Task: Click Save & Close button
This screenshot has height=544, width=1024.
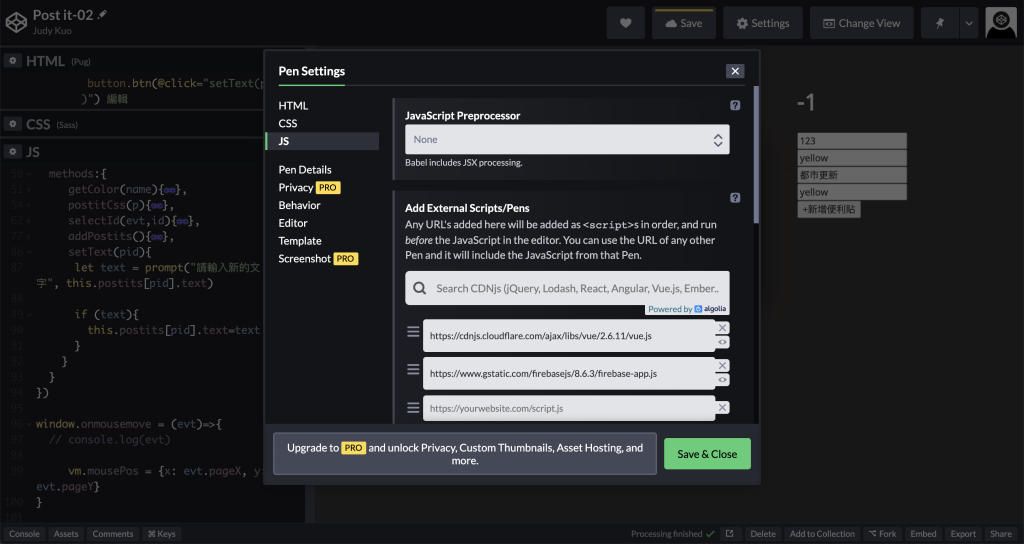Action: point(707,454)
